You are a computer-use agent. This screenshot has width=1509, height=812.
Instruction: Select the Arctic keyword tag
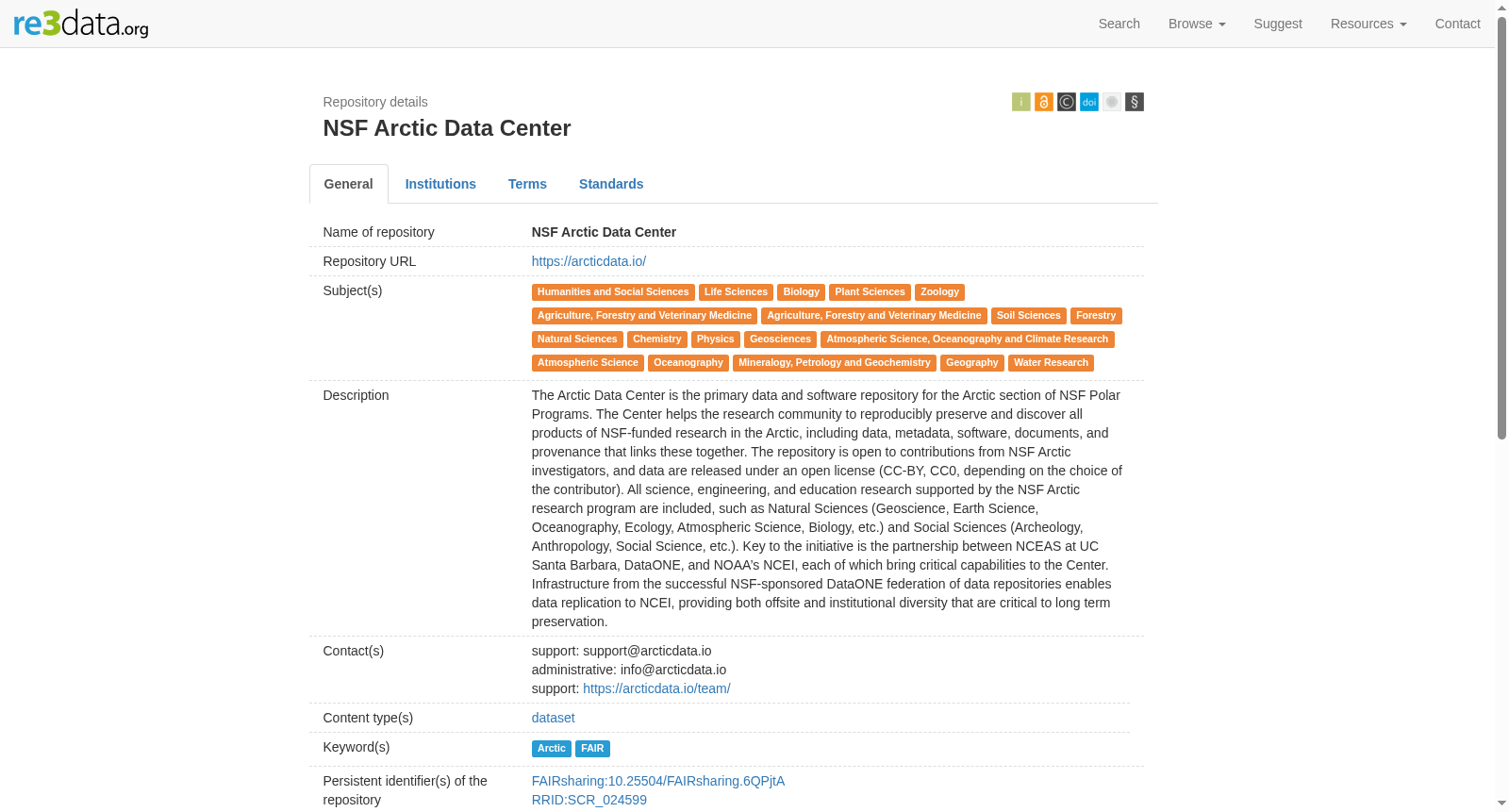coord(552,749)
